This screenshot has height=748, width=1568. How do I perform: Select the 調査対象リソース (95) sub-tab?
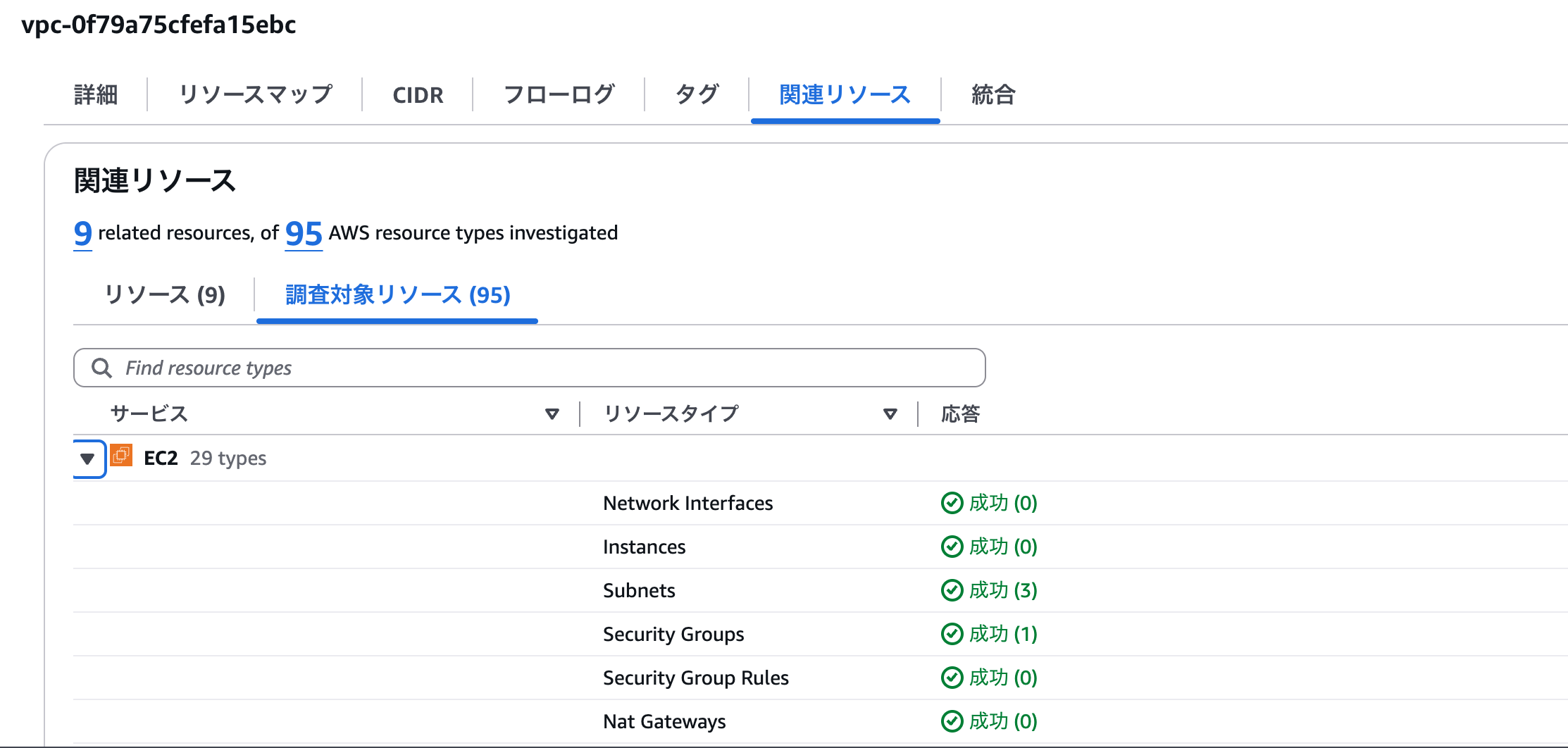(398, 294)
